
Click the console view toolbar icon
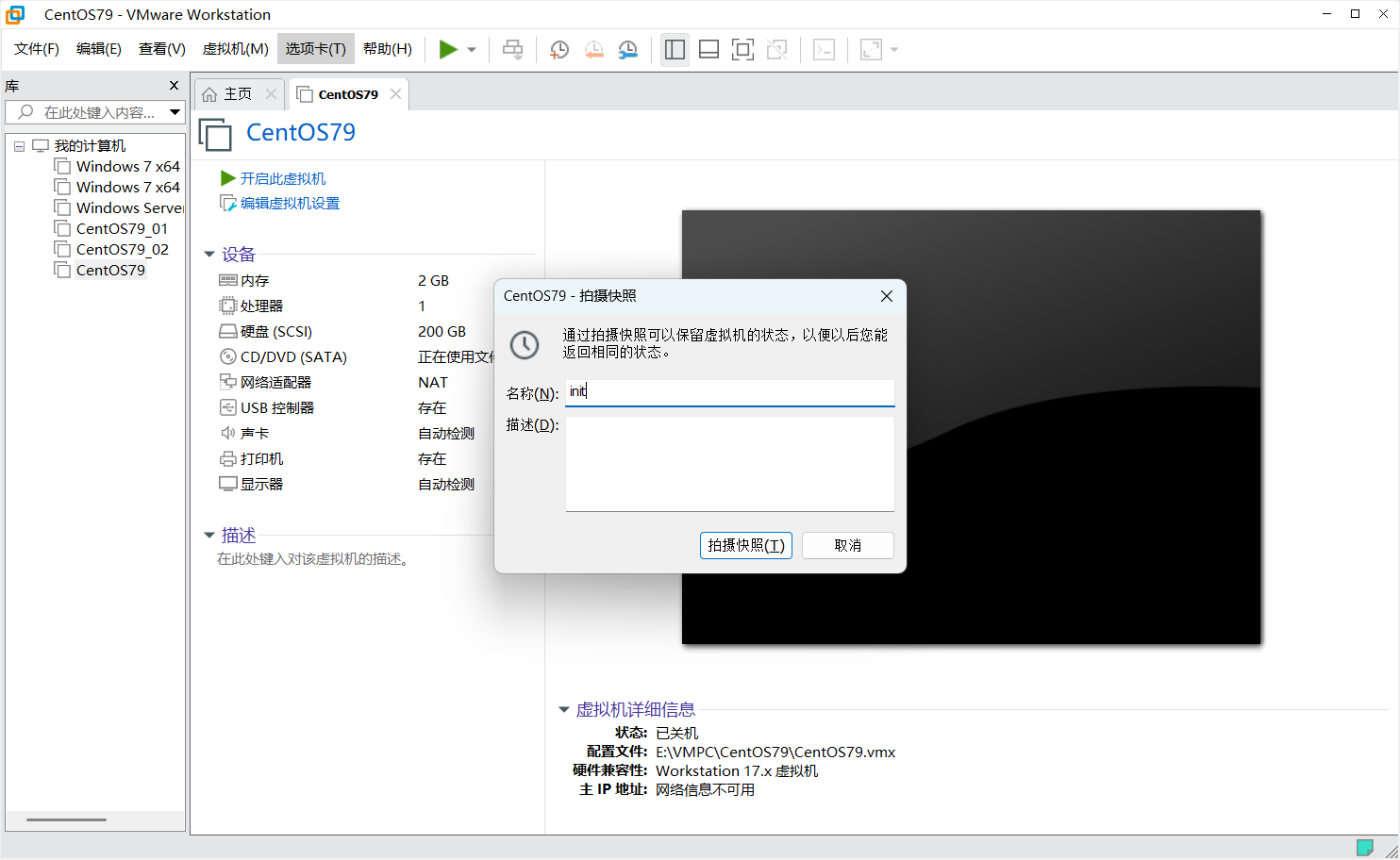(x=824, y=50)
